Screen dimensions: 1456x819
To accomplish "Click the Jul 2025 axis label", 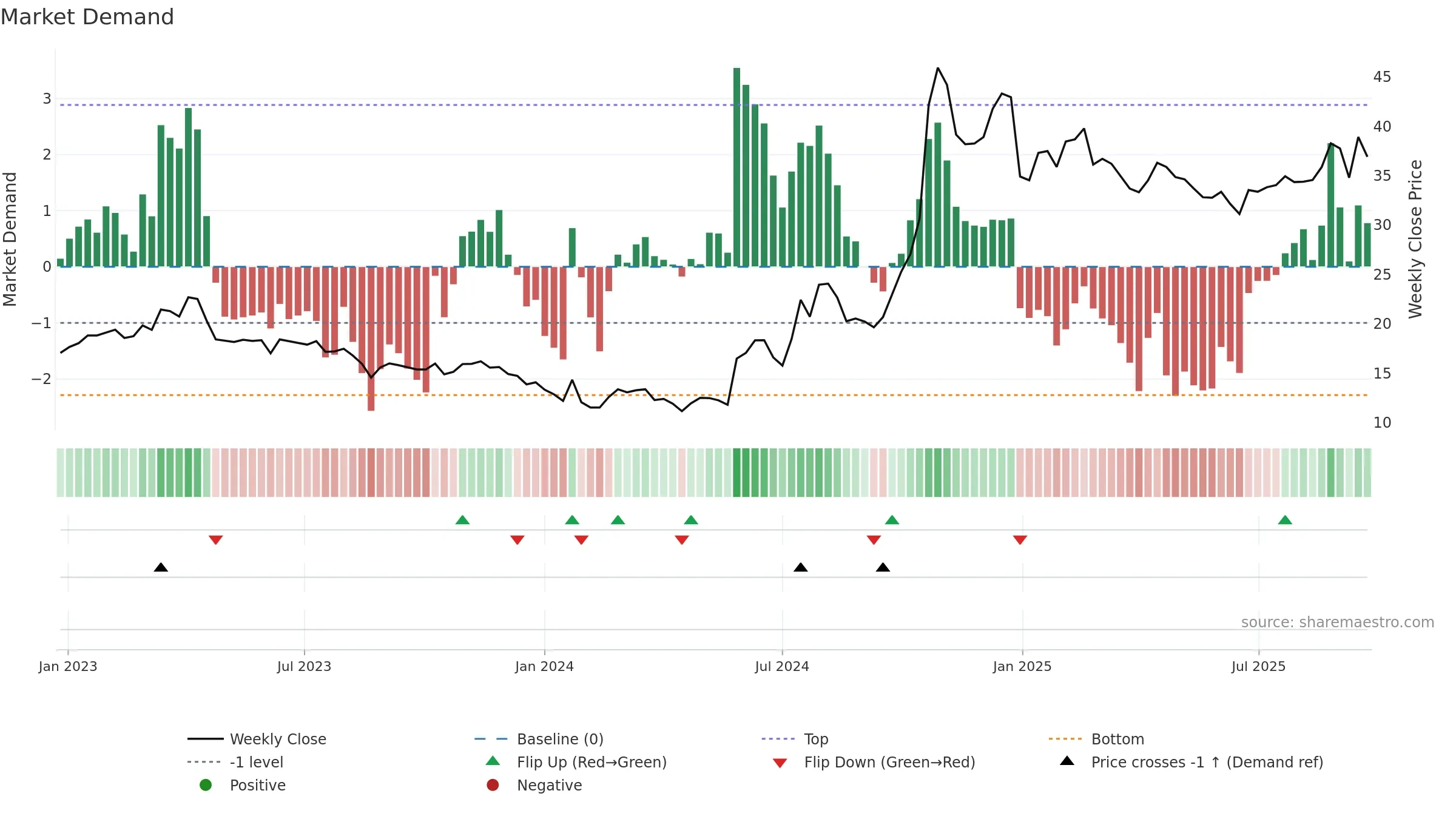I will (1258, 666).
